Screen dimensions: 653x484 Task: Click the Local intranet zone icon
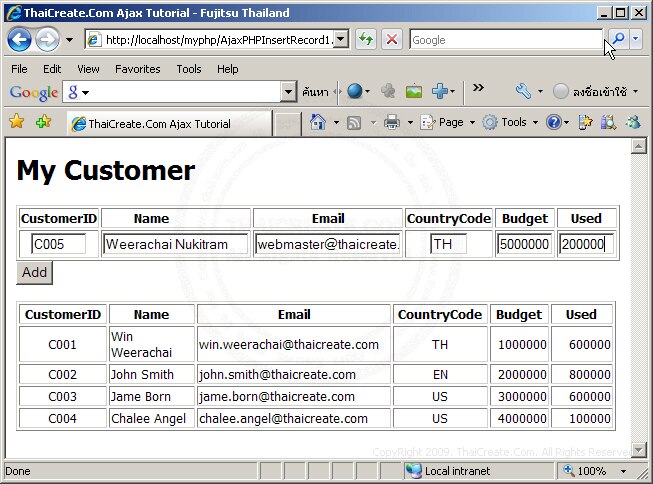[414, 471]
